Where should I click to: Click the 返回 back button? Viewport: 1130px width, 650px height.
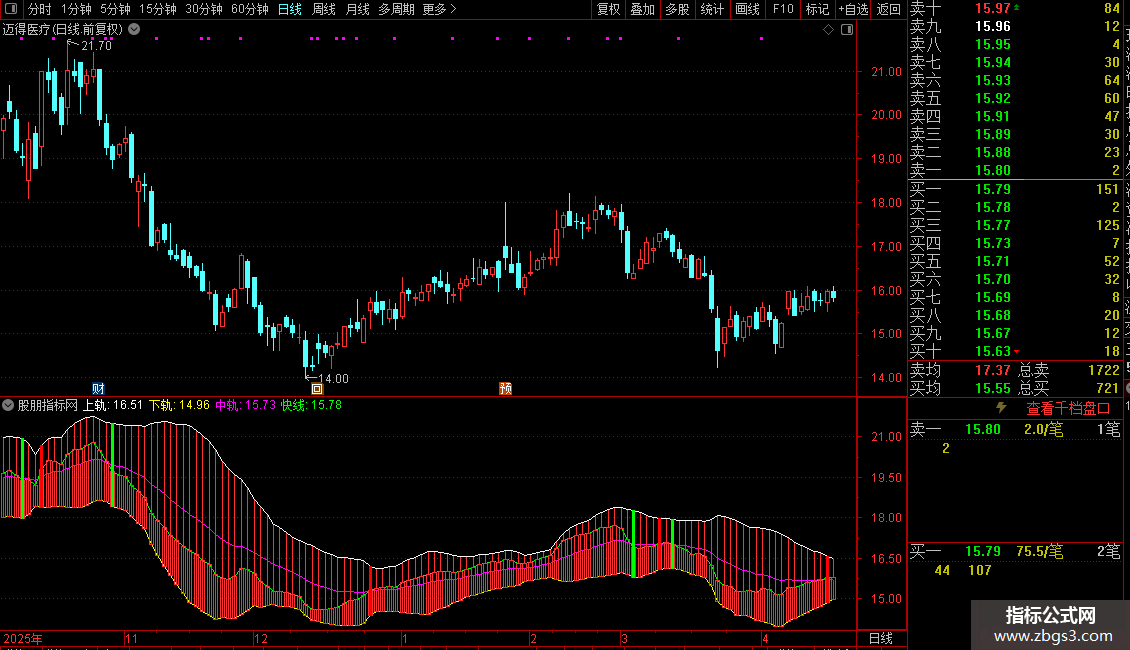click(888, 9)
